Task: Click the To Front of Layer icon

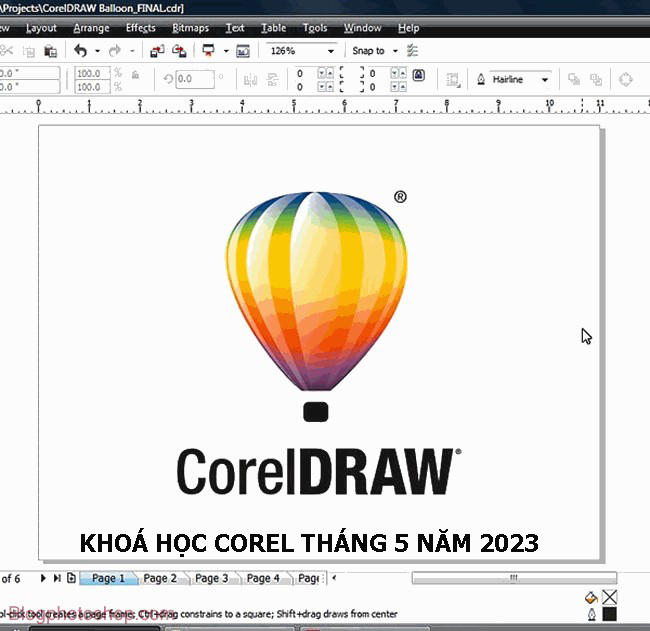Action: (x=574, y=79)
